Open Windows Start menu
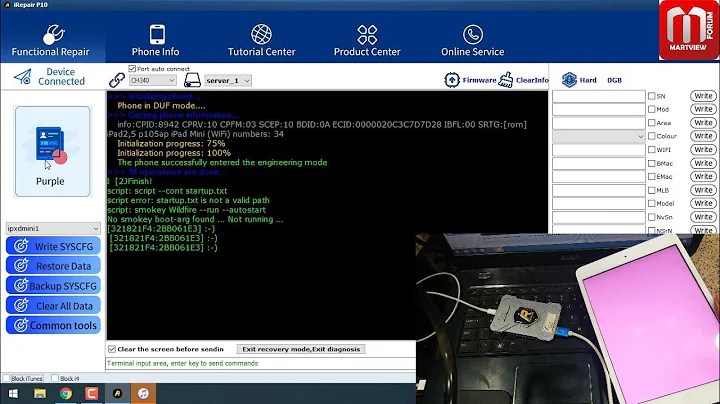This screenshot has width=720, height=404. (x=13, y=393)
